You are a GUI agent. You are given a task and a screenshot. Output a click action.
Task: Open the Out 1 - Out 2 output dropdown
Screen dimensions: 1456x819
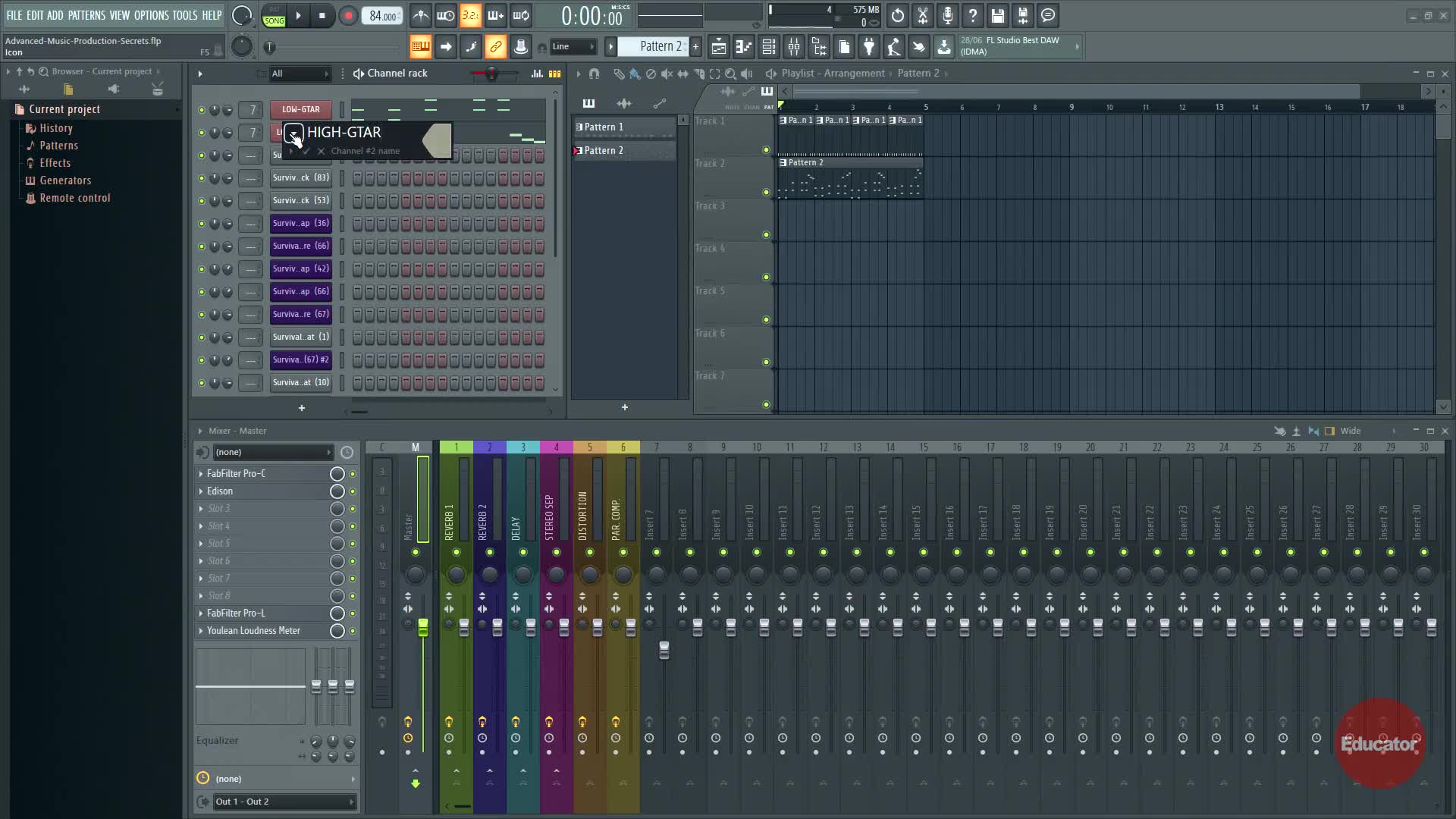pos(284,802)
